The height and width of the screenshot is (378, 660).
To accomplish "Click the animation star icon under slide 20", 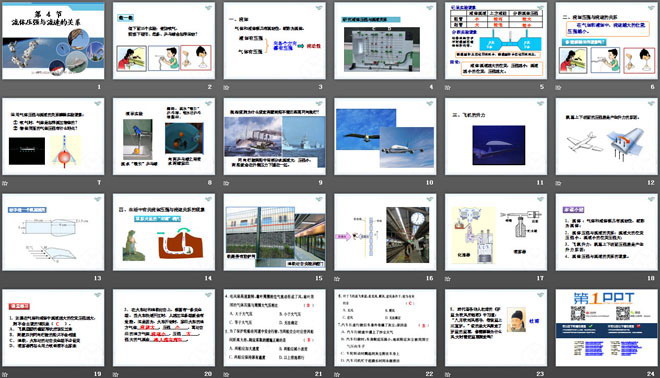I will tap(116, 374).
